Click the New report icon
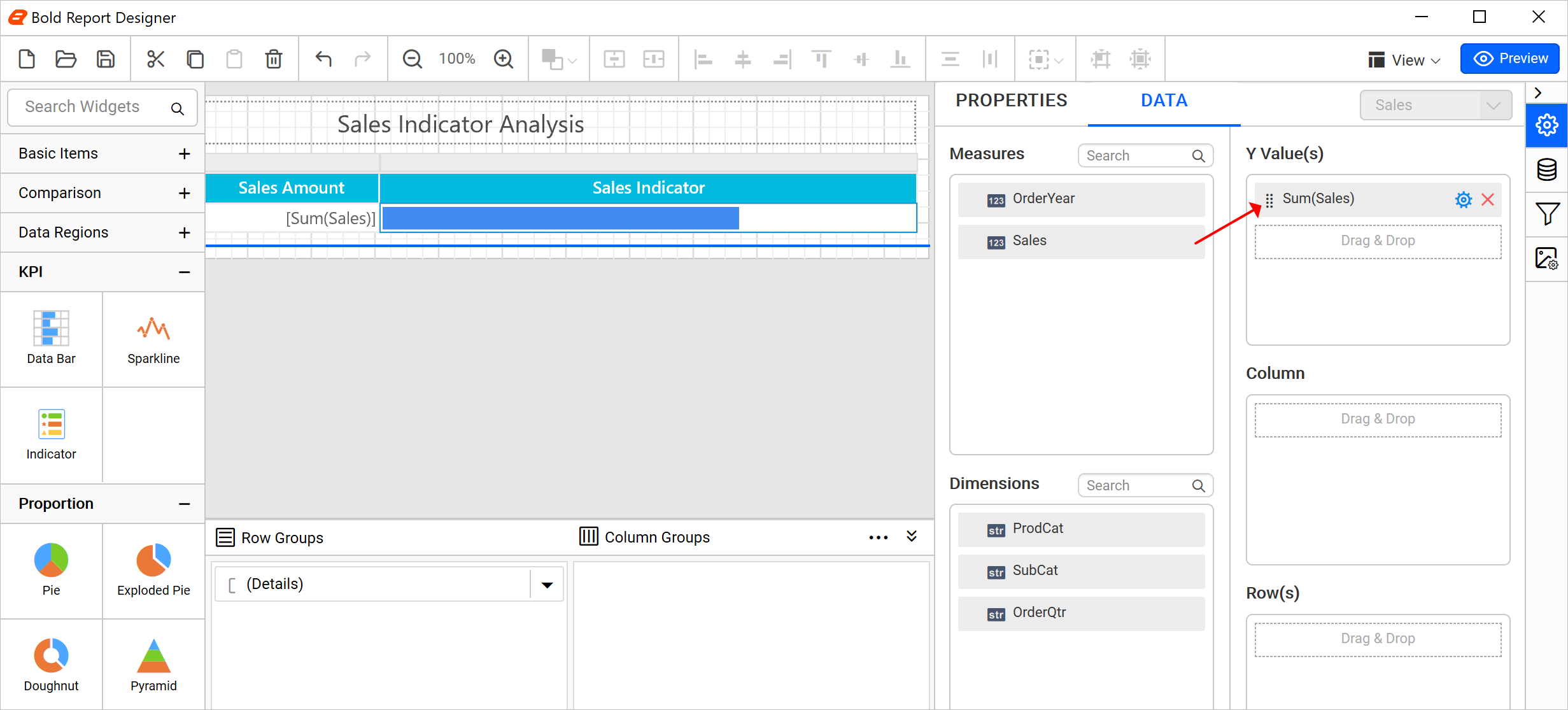This screenshot has width=1568, height=710. point(27,59)
